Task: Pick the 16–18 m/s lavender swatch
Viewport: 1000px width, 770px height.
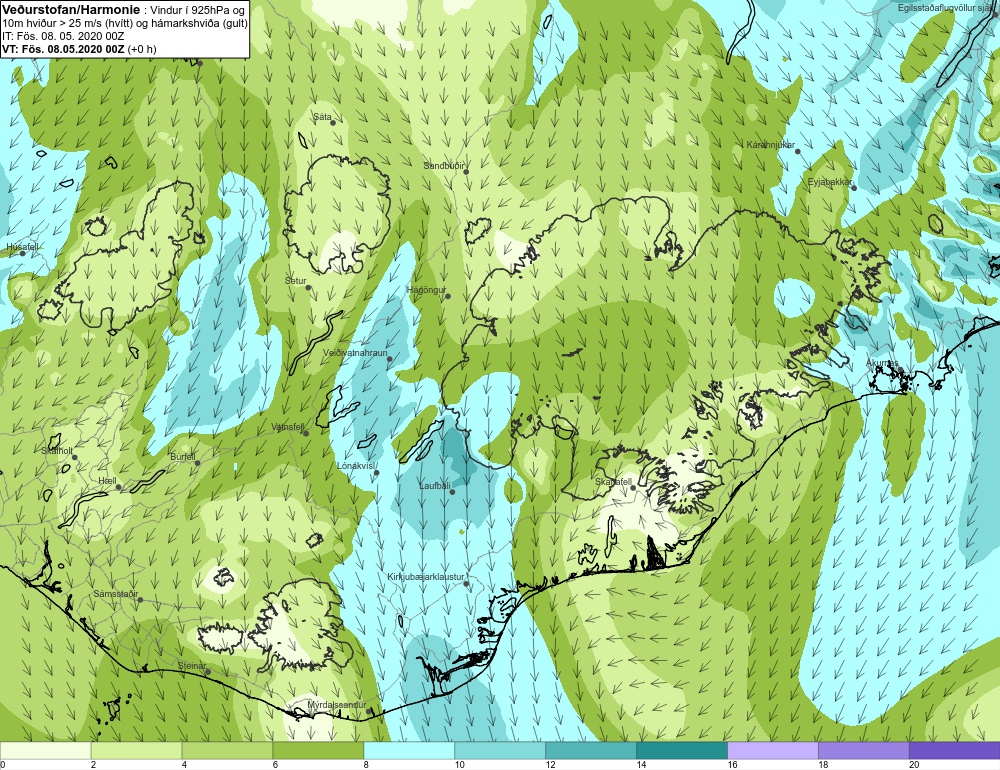Action: click(x=773, y=751)
